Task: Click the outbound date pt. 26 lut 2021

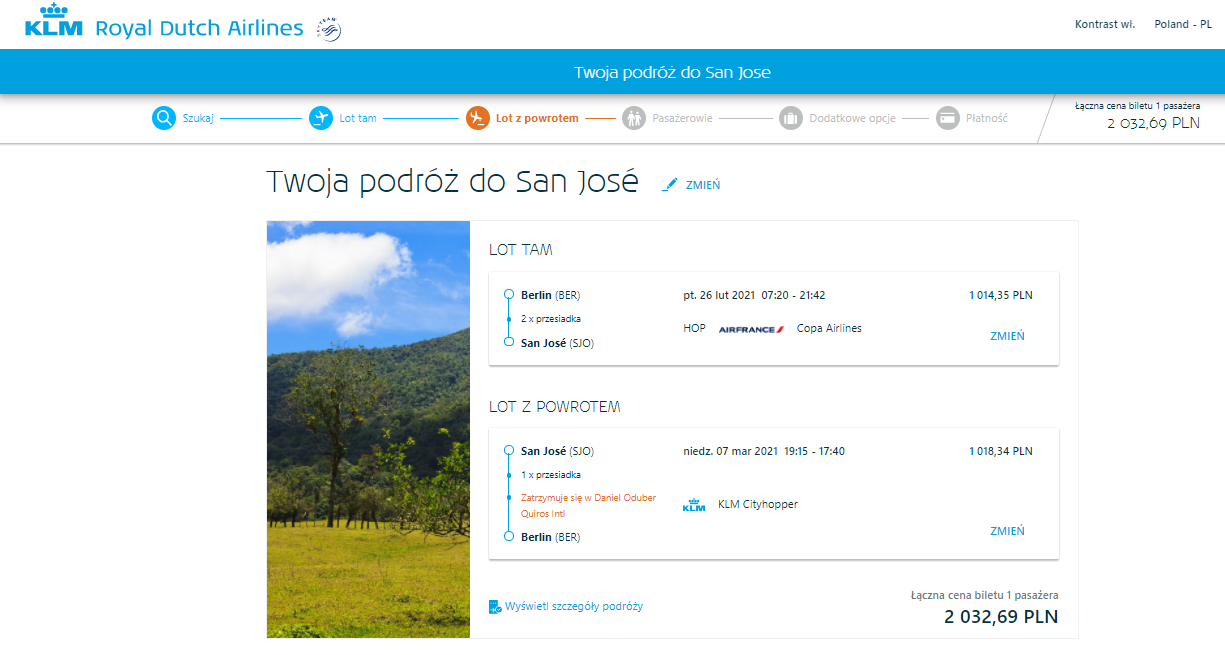Action: point(719,295)
